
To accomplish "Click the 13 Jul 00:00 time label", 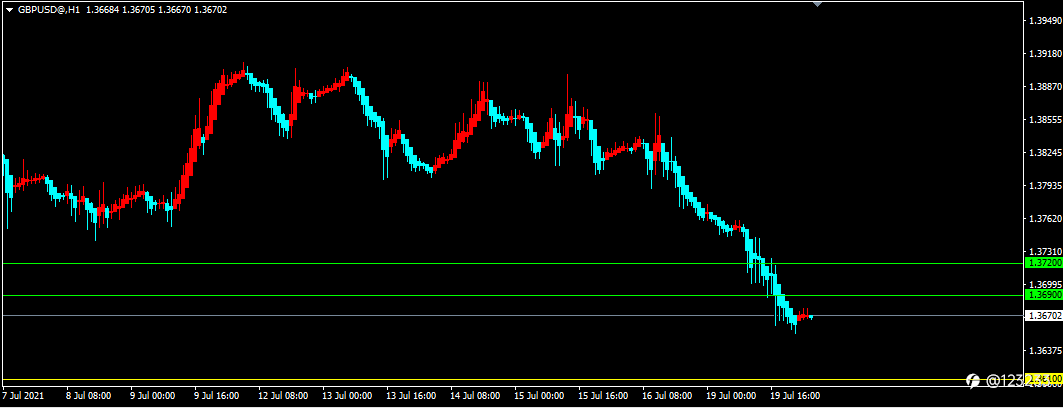I will click(346, 396).
